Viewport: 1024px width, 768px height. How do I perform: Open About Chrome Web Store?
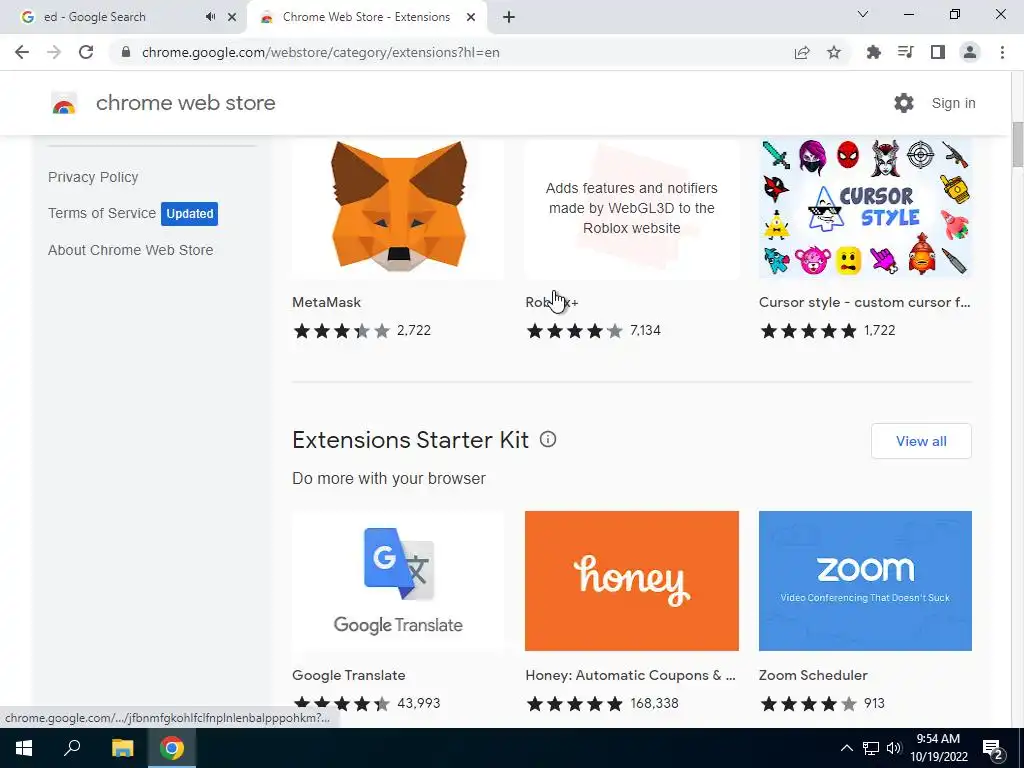point(131,250)
